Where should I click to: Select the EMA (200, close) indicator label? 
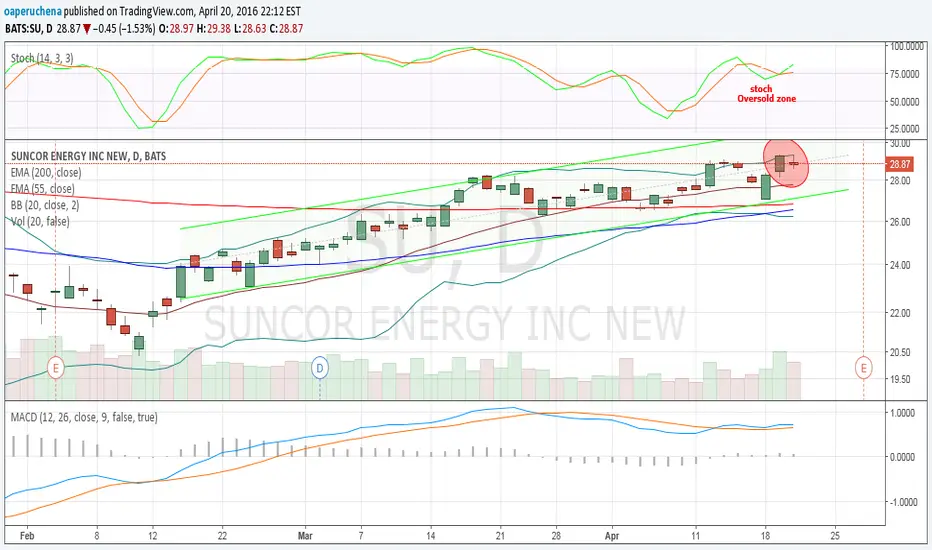coord(46,172)
